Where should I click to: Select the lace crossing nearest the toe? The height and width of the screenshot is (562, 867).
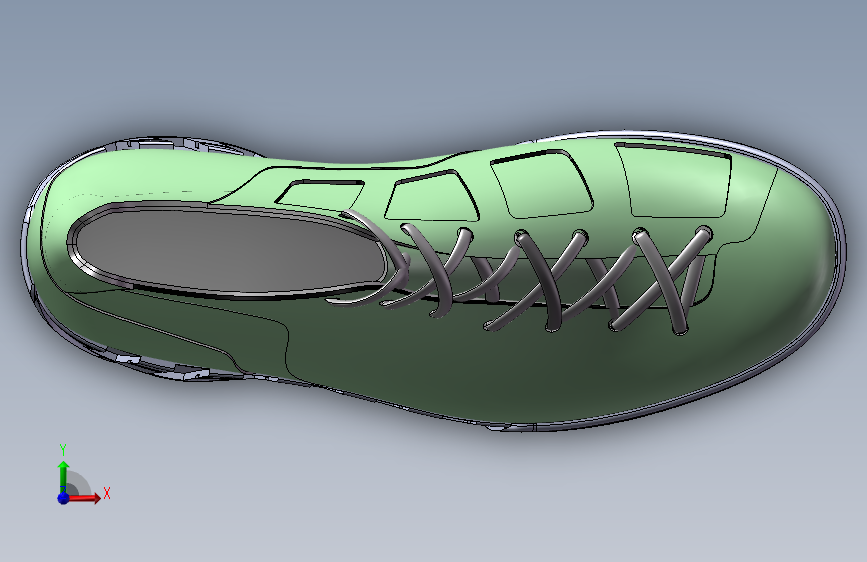[668, 280]
